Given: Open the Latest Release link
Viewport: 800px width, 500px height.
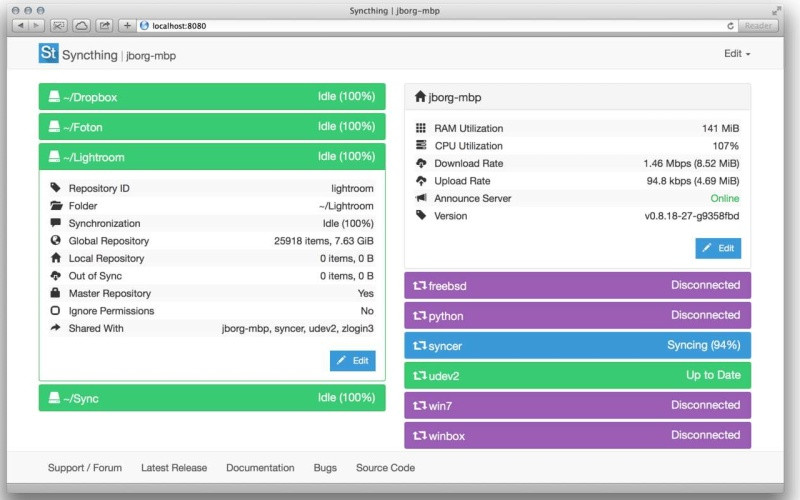Looking at the screenshot, I should 174,468.
